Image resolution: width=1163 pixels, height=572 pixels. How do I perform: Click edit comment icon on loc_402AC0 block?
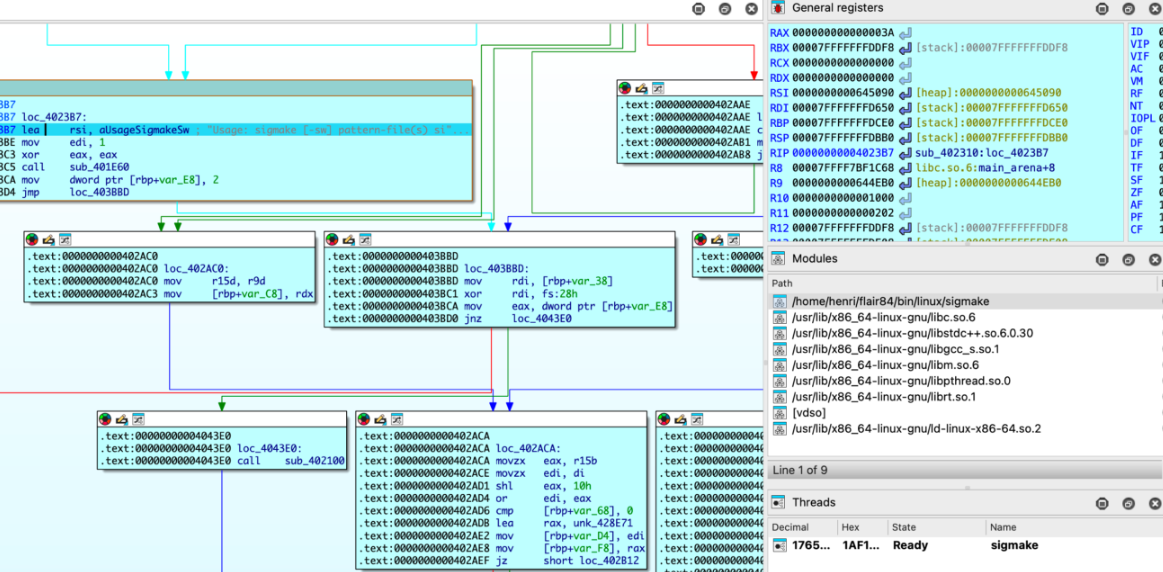[x=49, y=240]
